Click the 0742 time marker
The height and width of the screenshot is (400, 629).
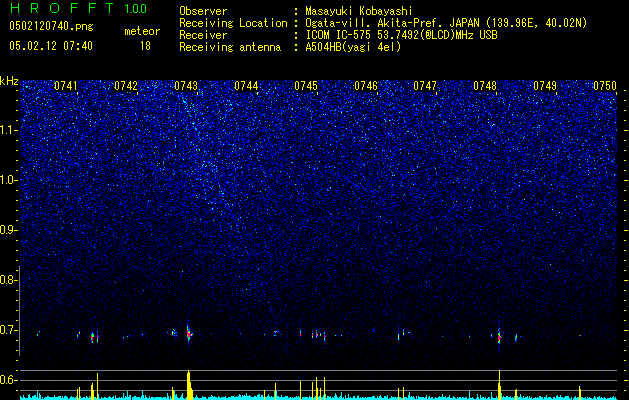tap(126, 86)
